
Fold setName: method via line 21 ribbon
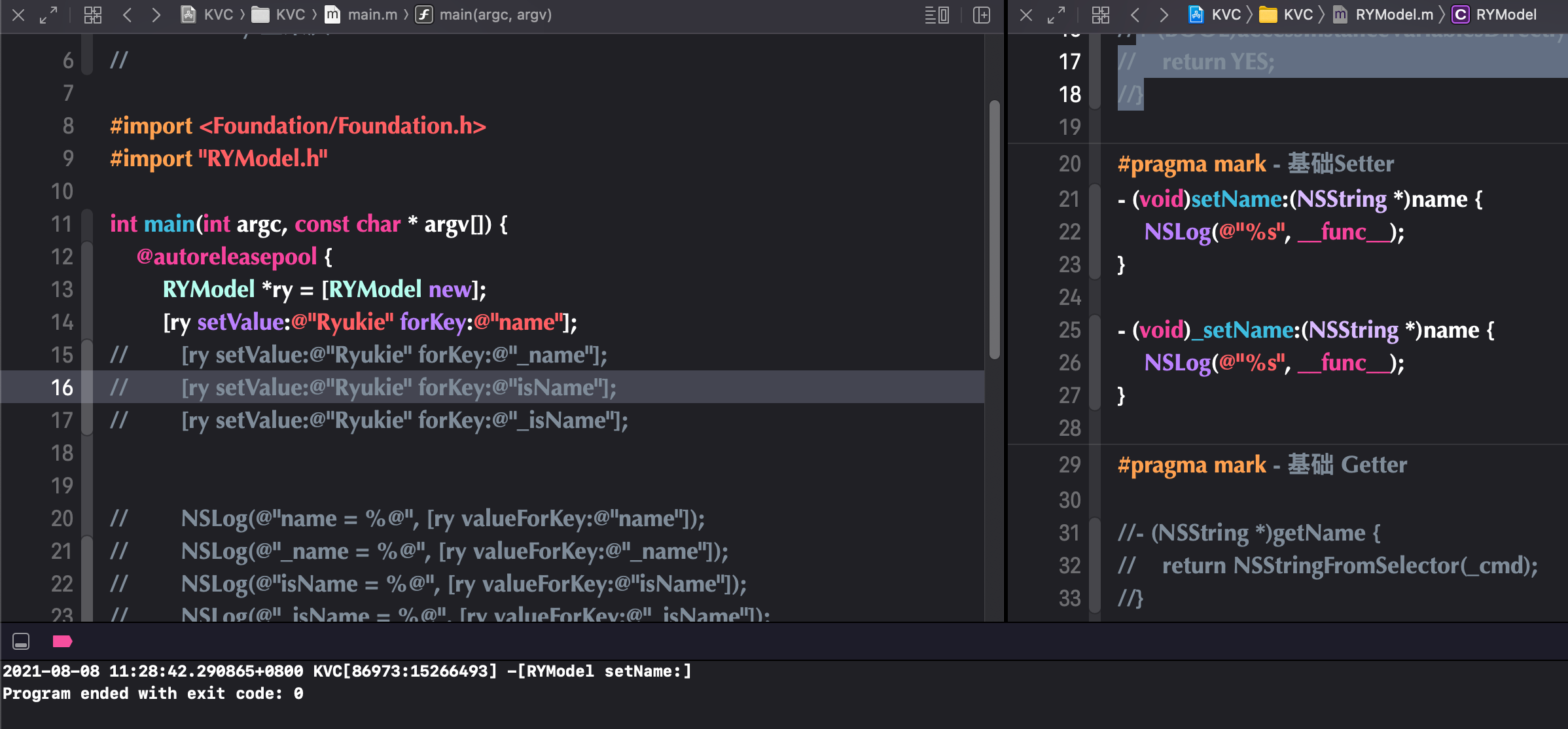point(1095,199)
